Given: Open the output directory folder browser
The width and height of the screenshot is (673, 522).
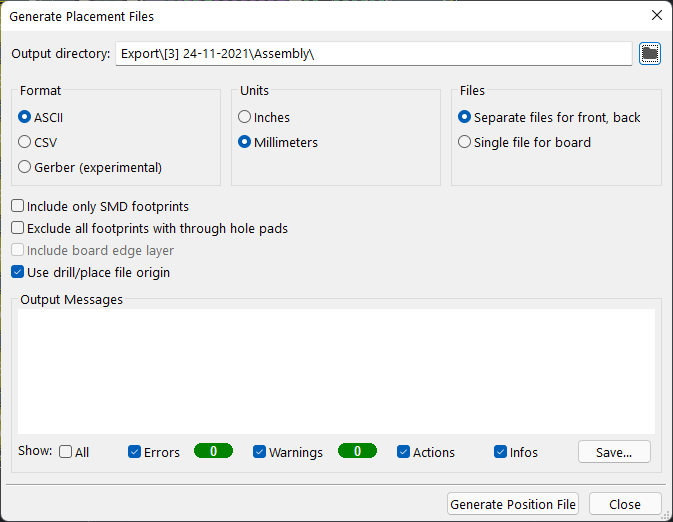Looking at the screenshot, I should (649, 54).
